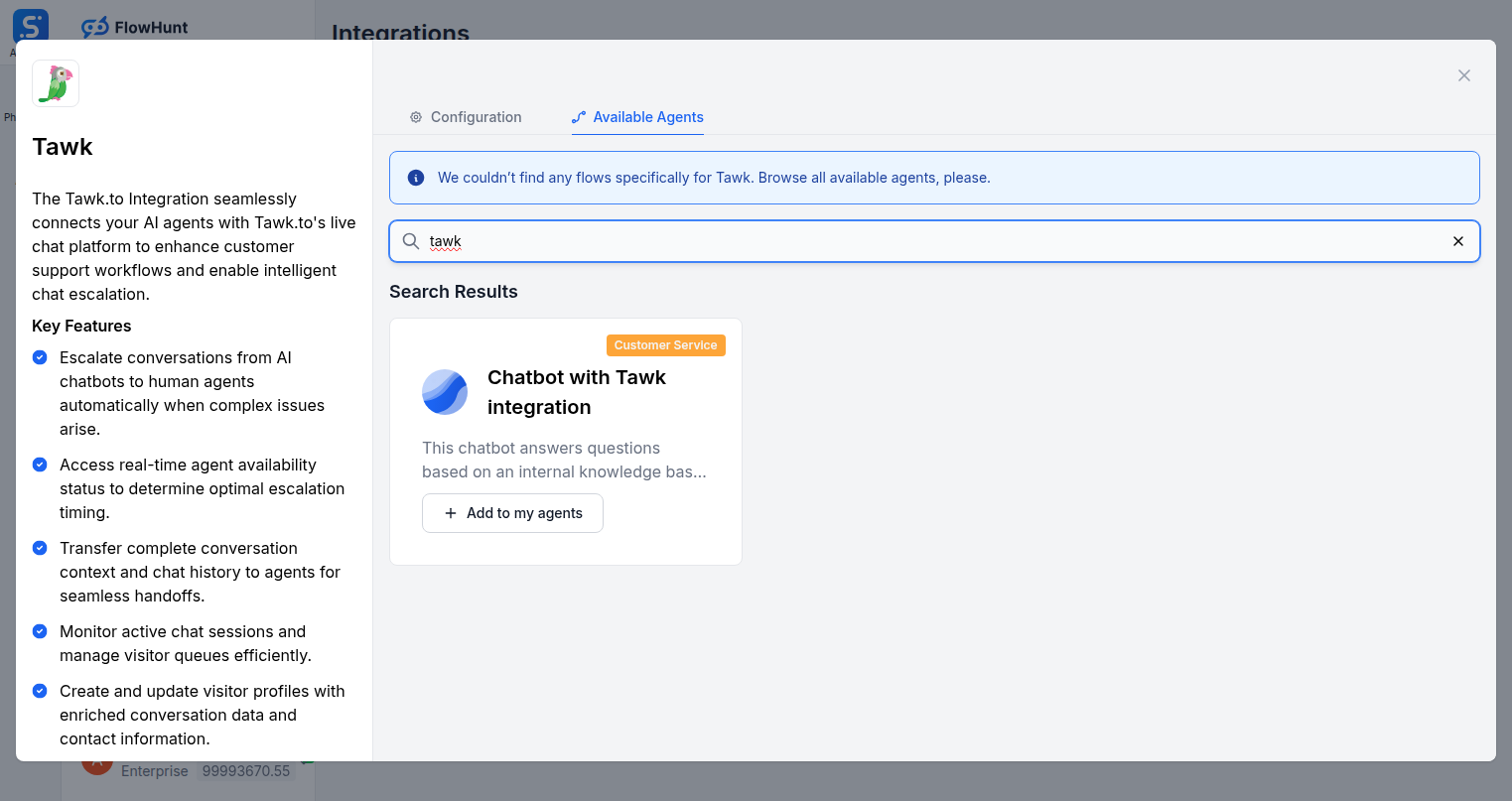The height and width of the screenshot is (801, 1512).
Task: Click the Tawk parrot integration icon
Action: (x=55, y=83)
